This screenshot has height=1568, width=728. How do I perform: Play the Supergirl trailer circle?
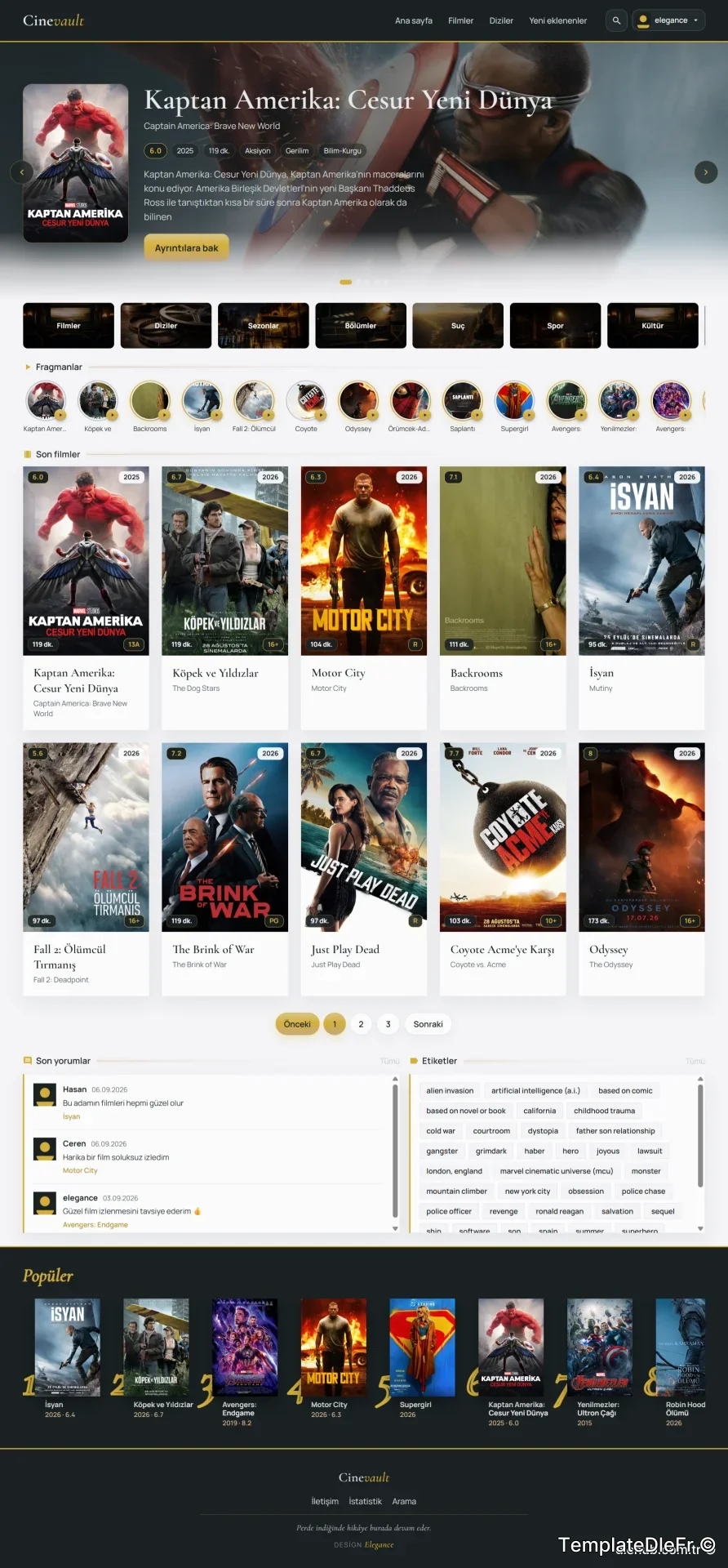click(x=514, y=401)
